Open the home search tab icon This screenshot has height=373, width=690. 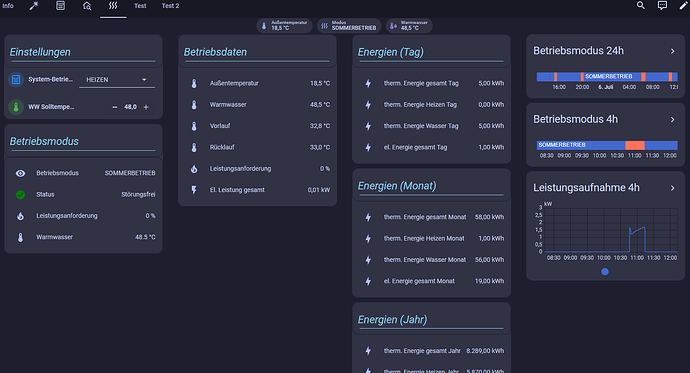point(87,6)
